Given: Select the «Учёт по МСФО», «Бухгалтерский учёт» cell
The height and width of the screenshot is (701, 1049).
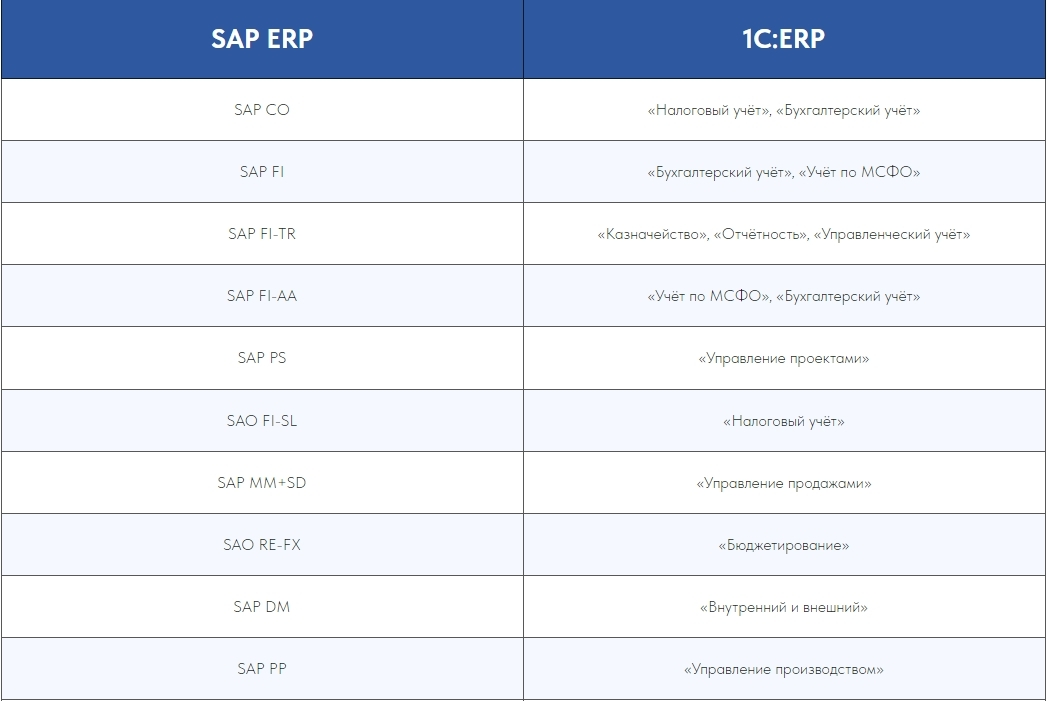Looking at the screenshot, I should point(784,296).
